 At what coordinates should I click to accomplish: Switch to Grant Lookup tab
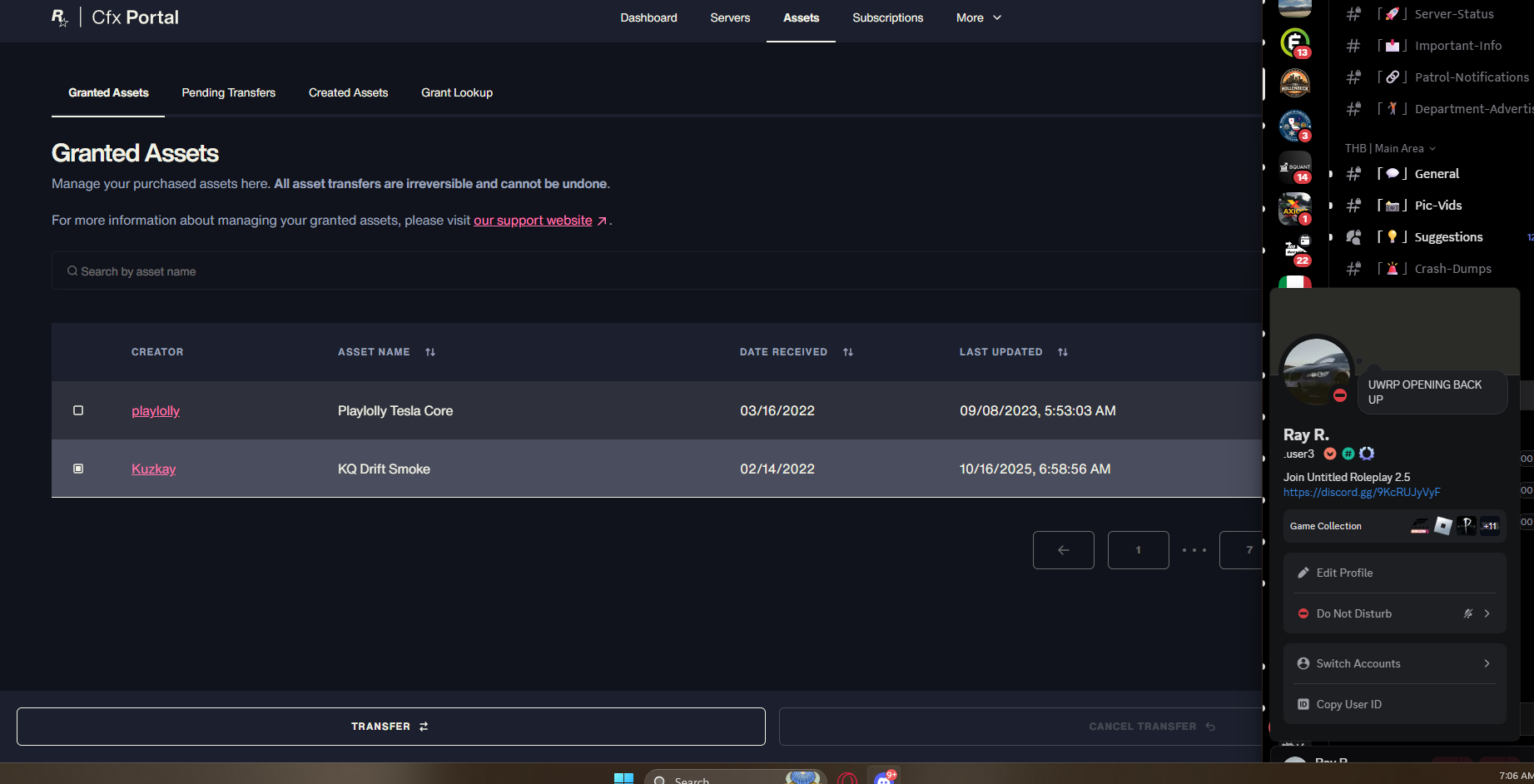pos(457,92)
